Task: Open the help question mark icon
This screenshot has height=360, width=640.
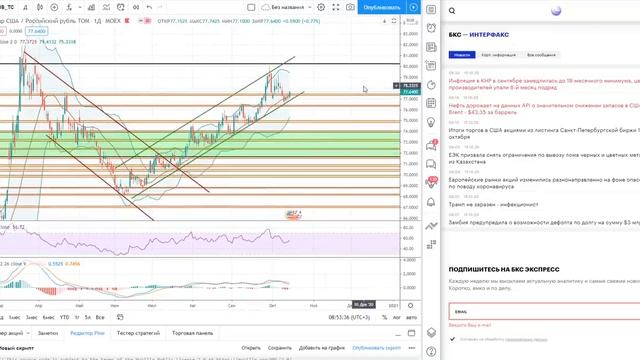Action: (x=431, y=351)
